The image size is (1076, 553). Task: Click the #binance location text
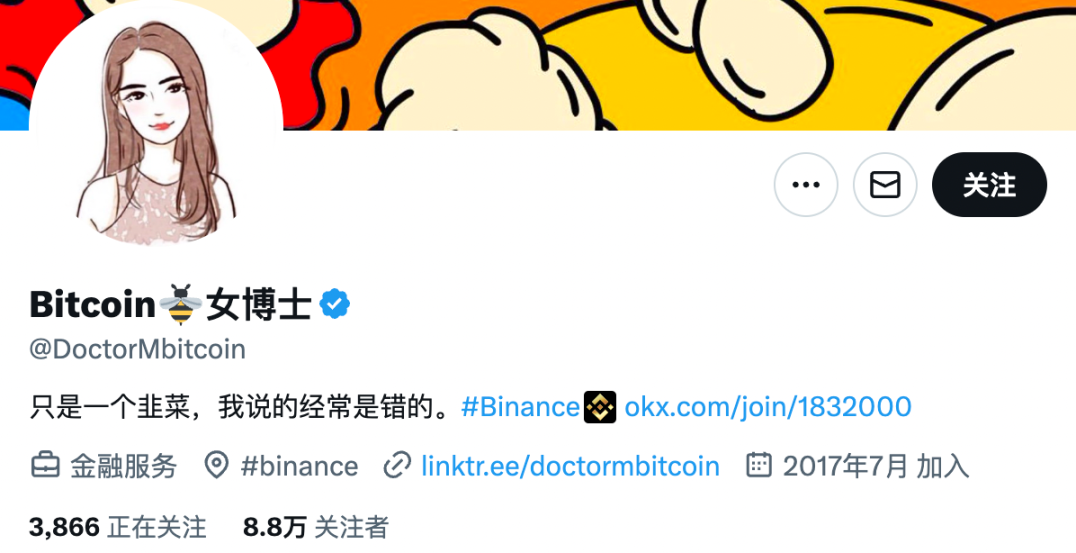coord(299,466)
